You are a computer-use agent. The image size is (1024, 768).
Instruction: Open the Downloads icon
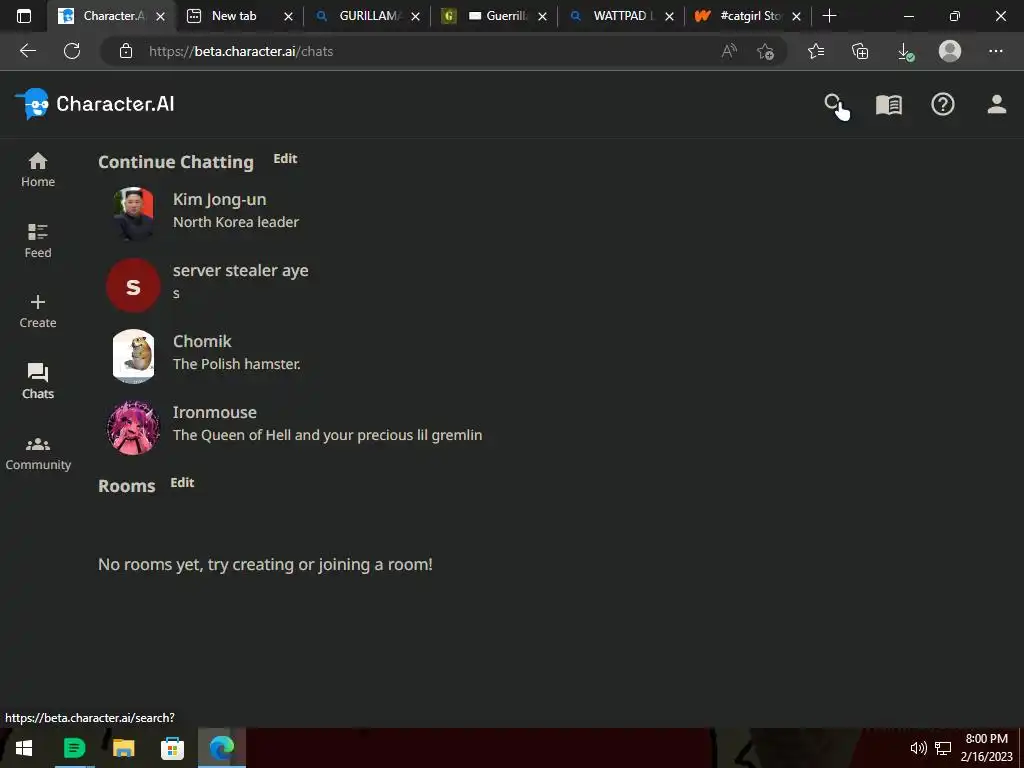(x=905, y=51)
